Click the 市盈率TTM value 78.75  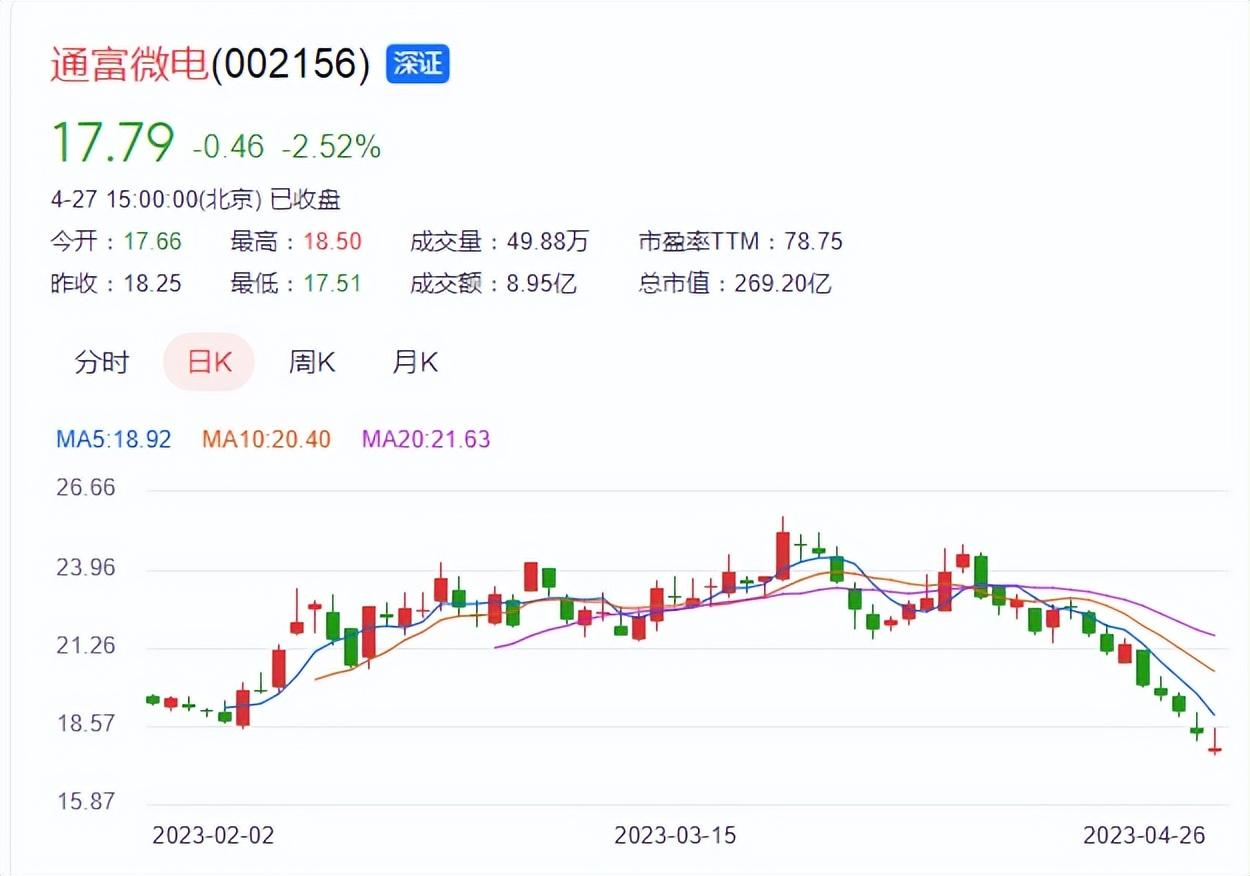point(814,242)
